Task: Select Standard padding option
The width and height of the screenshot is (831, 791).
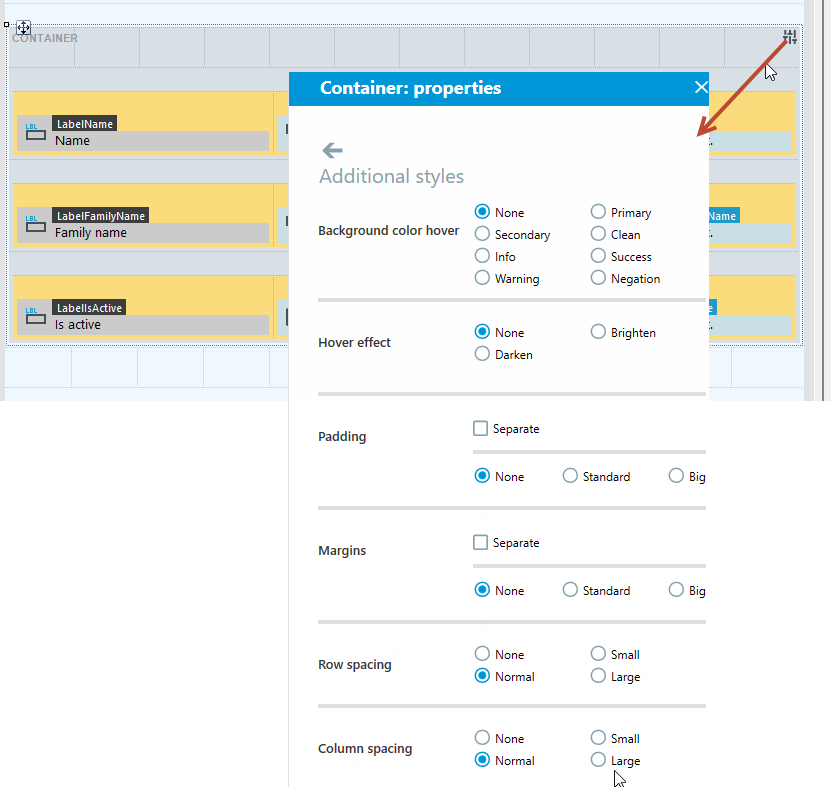Action: coord(570,476)
